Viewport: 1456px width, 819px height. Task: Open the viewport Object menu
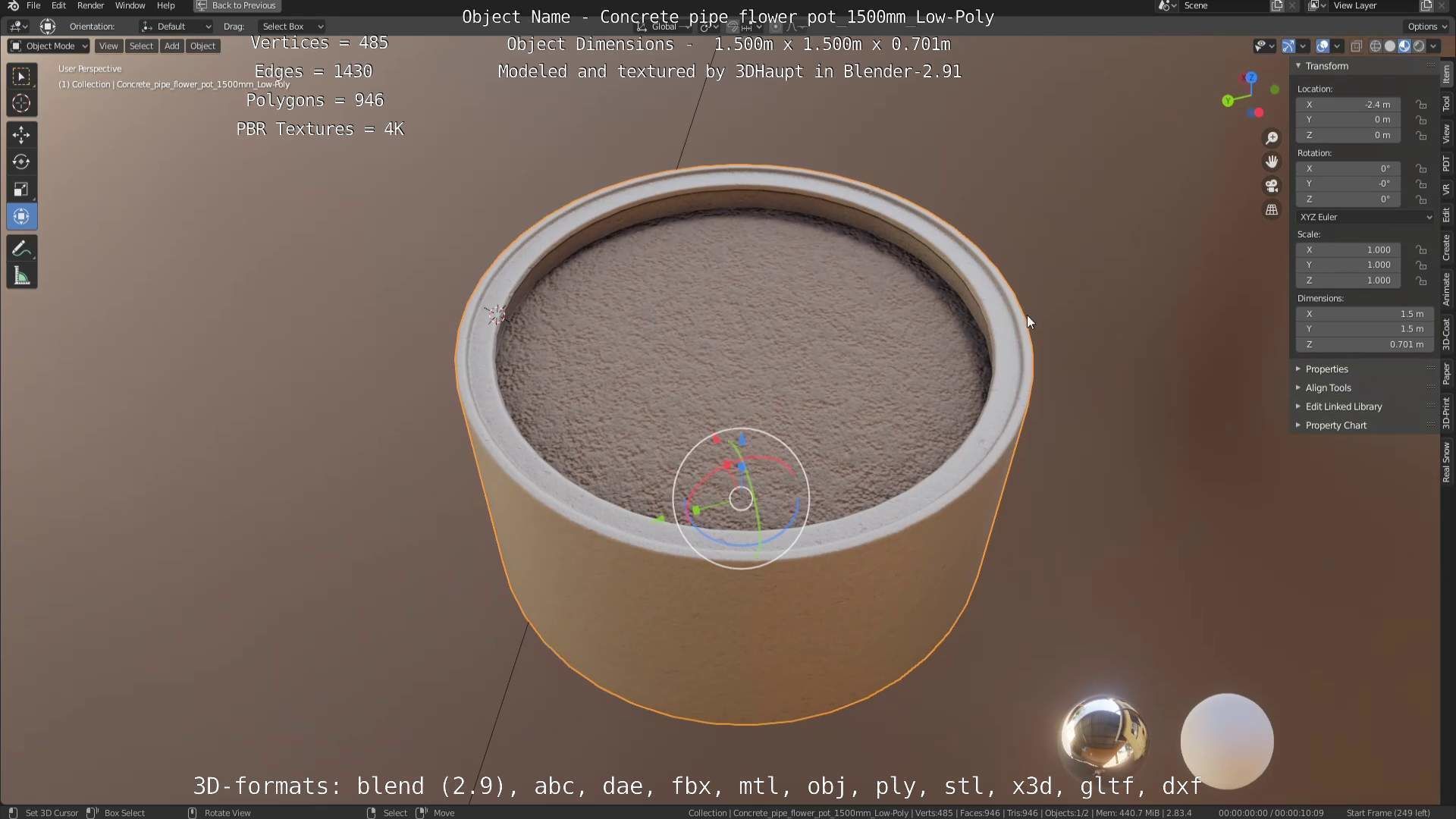coord(202,46)
